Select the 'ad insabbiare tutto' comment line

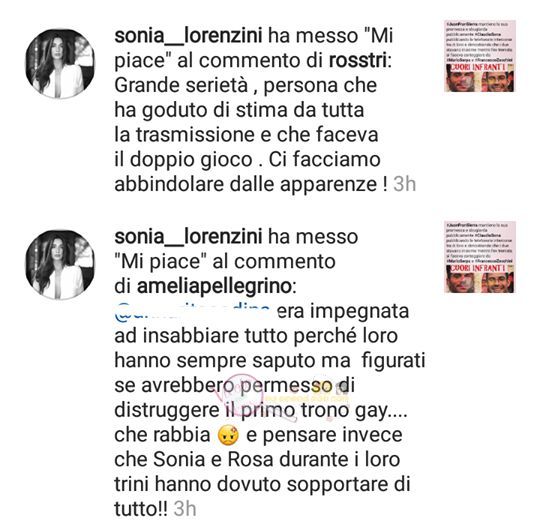(x=256, y=336)
